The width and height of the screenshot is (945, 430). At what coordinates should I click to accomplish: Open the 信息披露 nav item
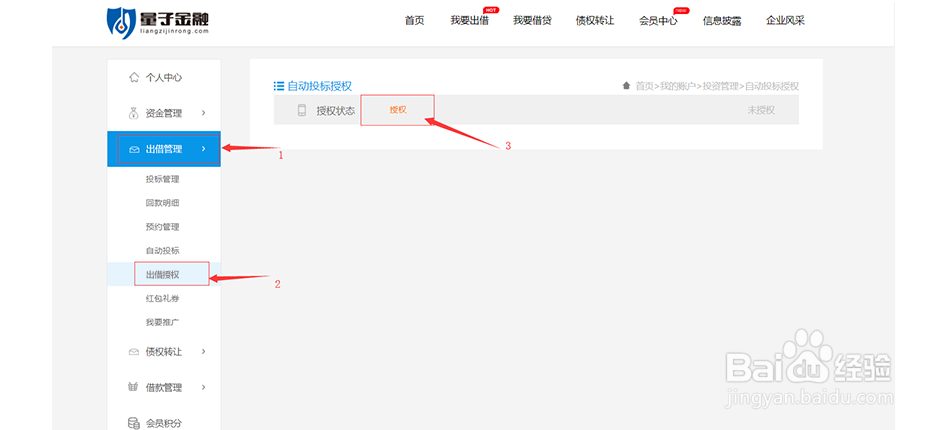[x=721, y=21]
